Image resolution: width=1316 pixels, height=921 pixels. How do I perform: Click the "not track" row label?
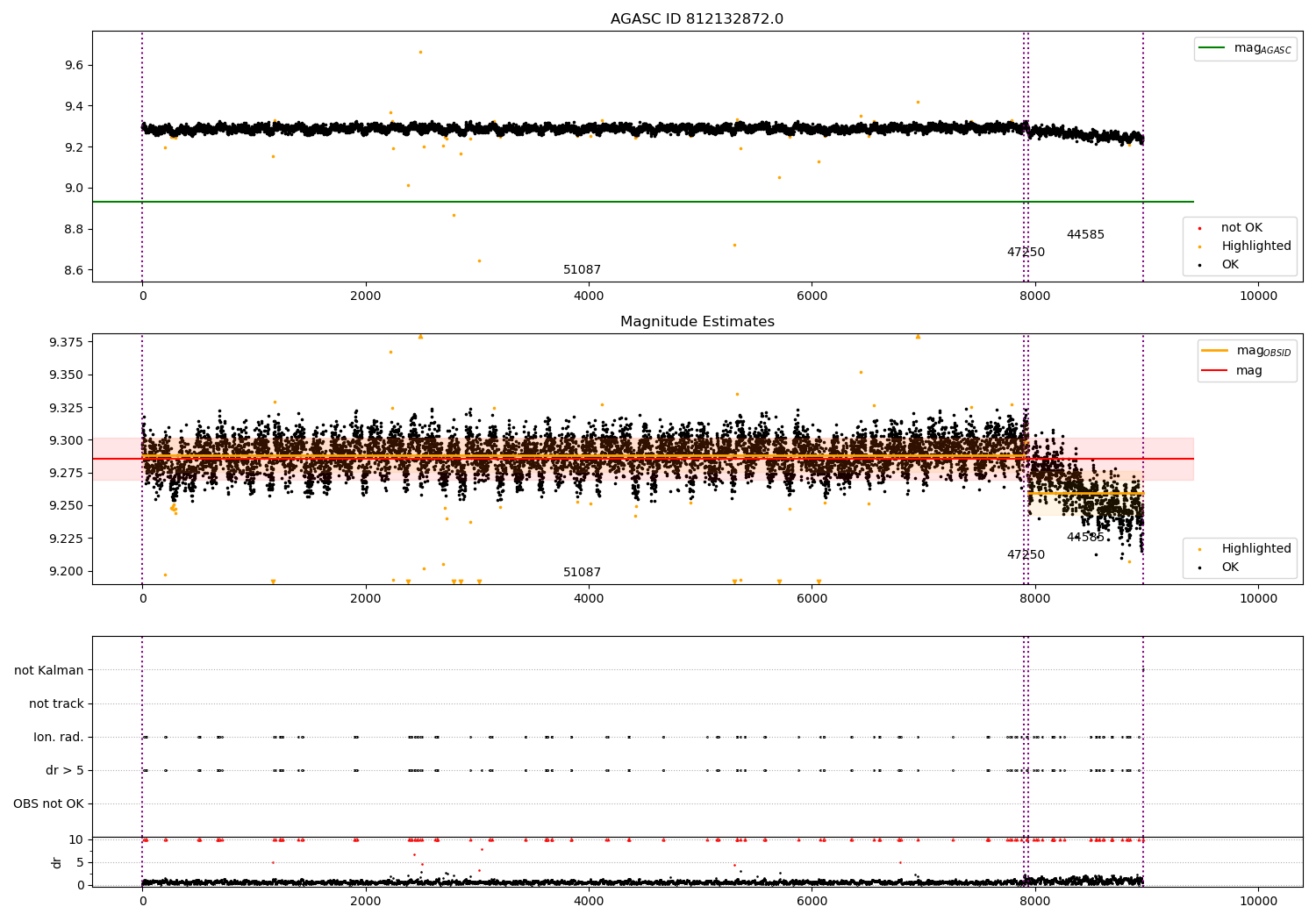click(56, 704)
